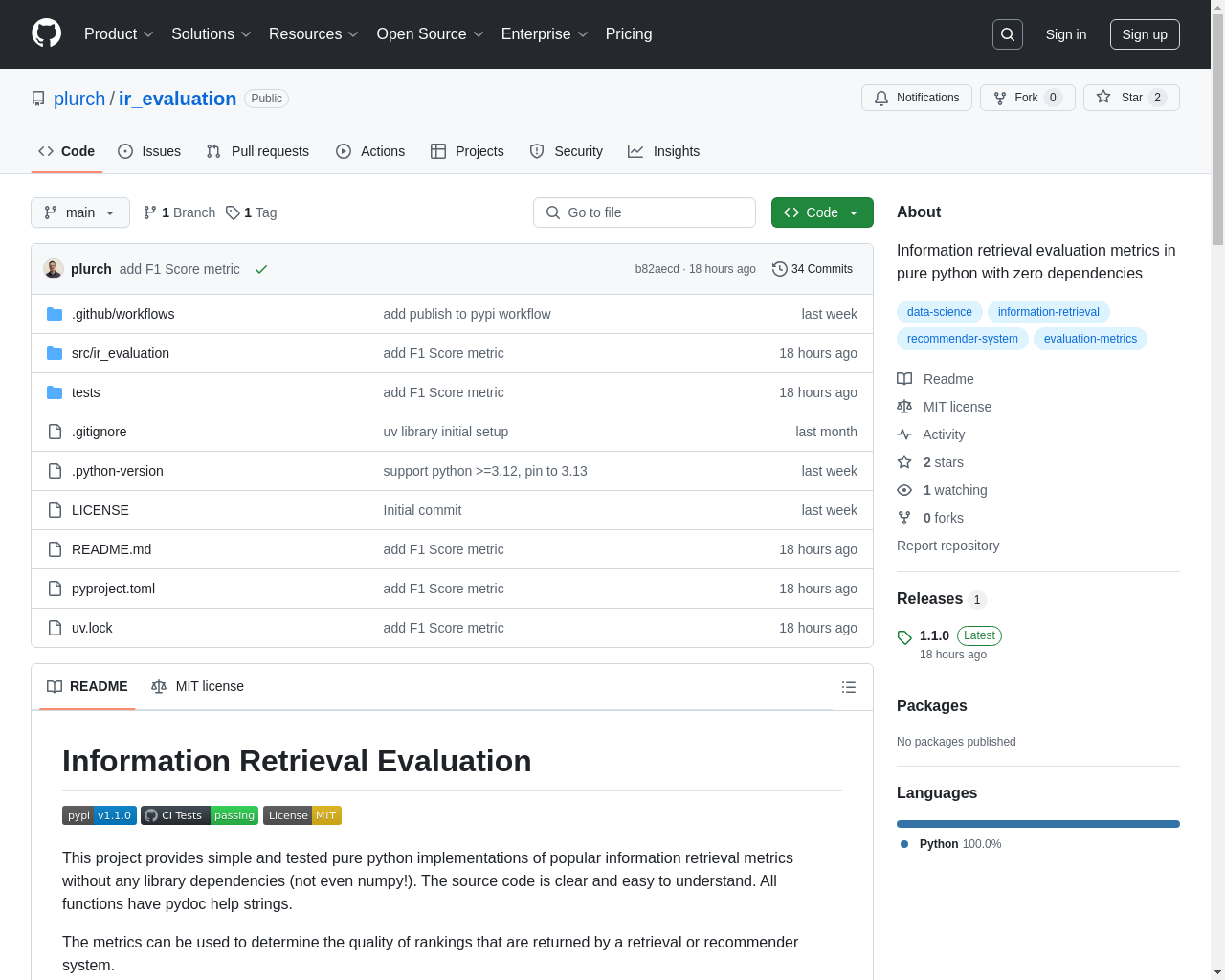Open the plurch owner link
This screenshot has height=980, width=1225.
click(79, 99)
